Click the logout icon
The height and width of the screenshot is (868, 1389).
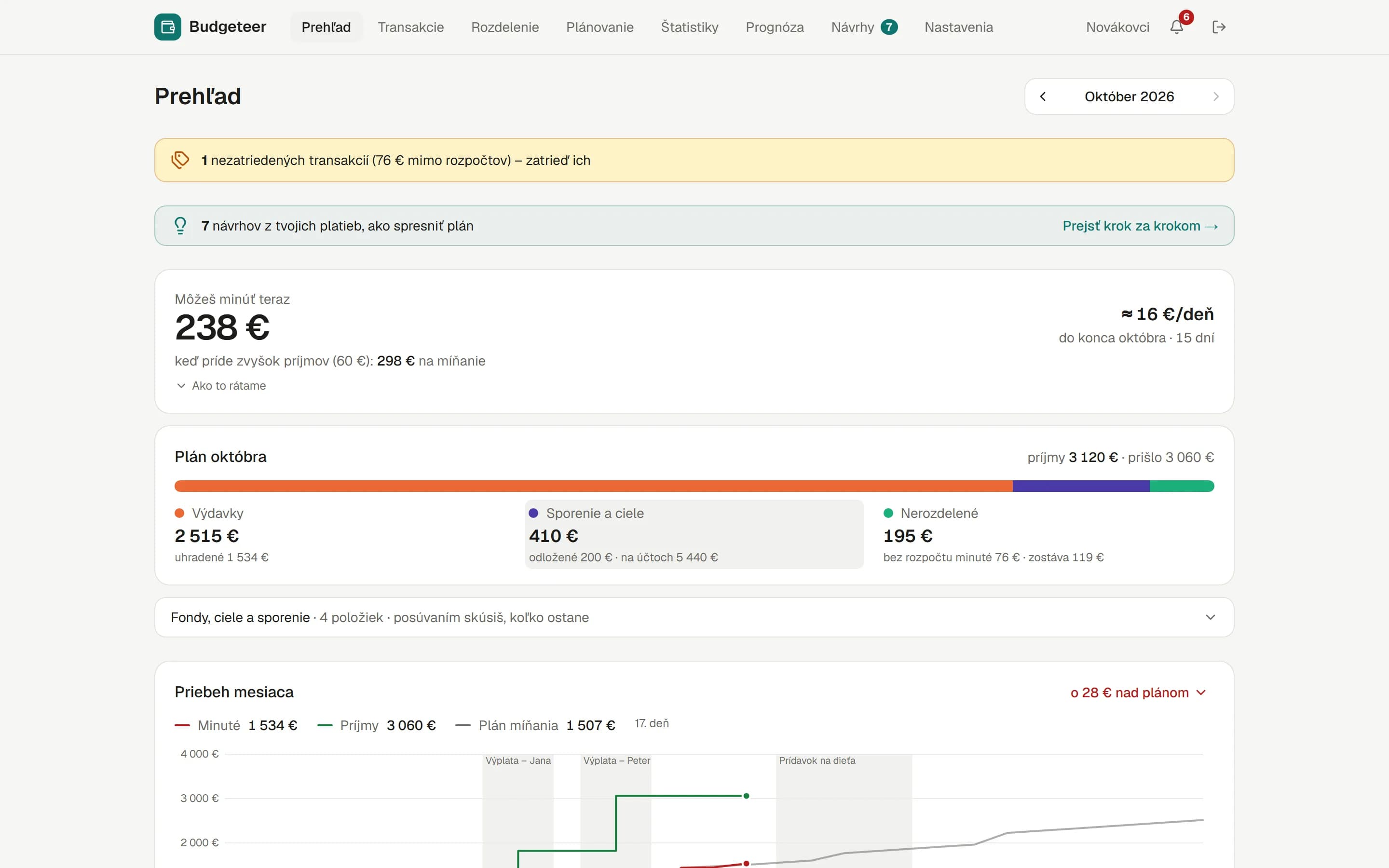point(1219,27)
